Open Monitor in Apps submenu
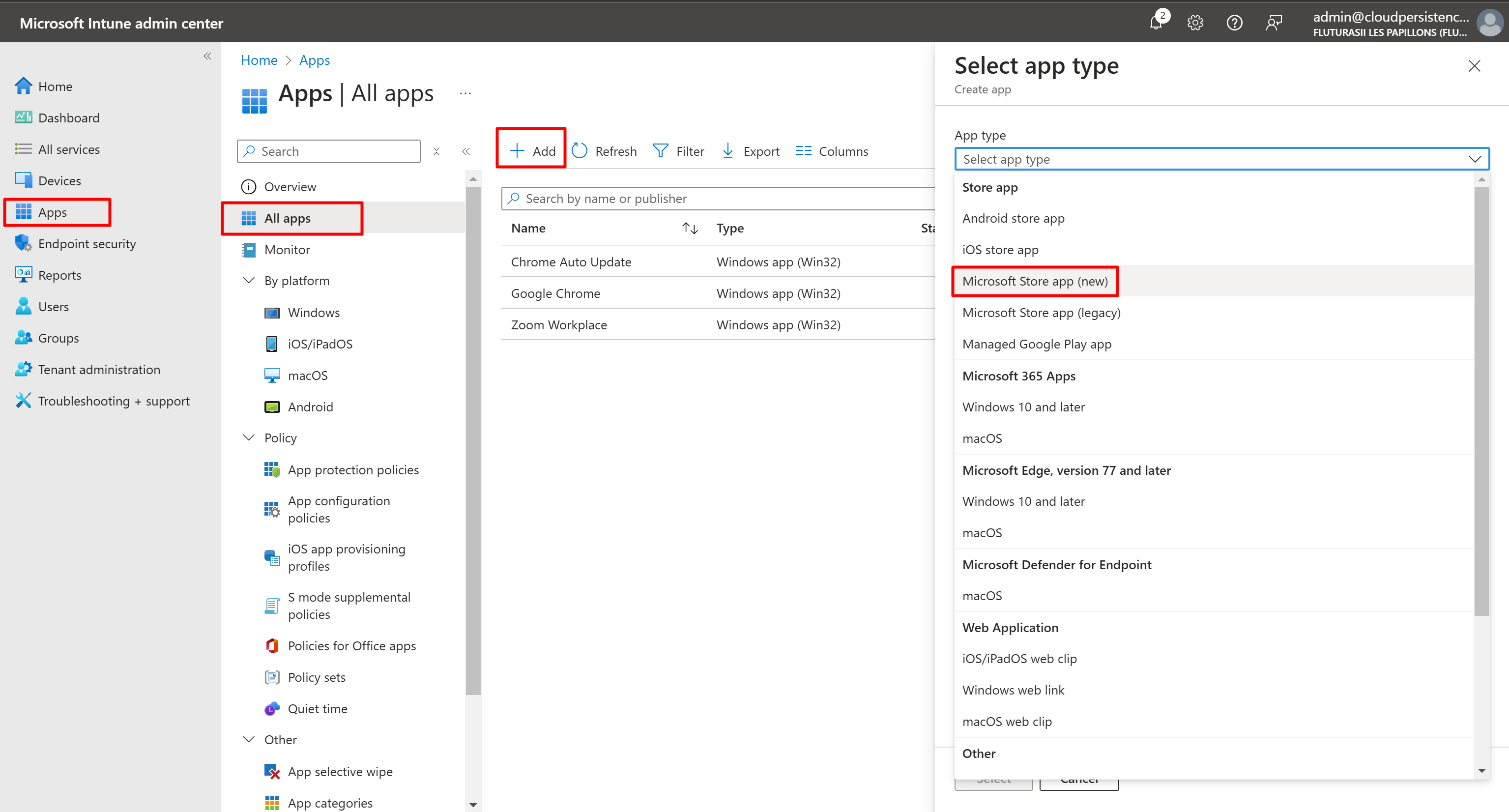The image size is (1509, 812). [344, 250]
